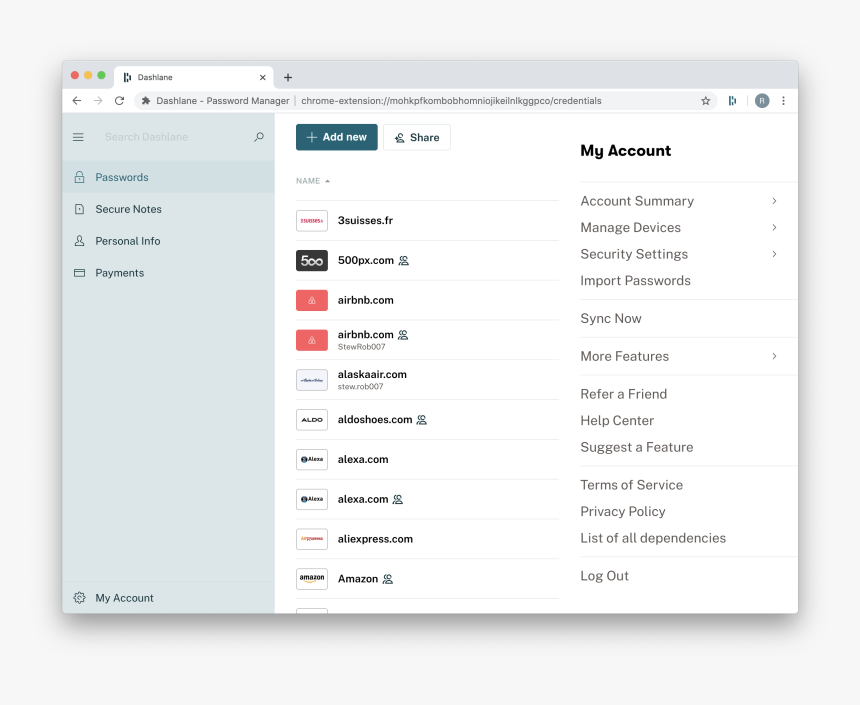Switch to the Dashlane browser tab

[193, 77]
